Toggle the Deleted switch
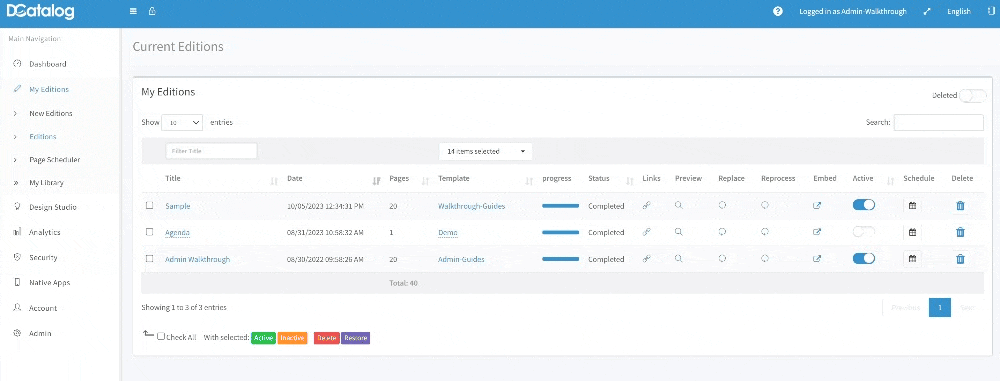This screenshot has height=381, width=1000. coord(973,96)
